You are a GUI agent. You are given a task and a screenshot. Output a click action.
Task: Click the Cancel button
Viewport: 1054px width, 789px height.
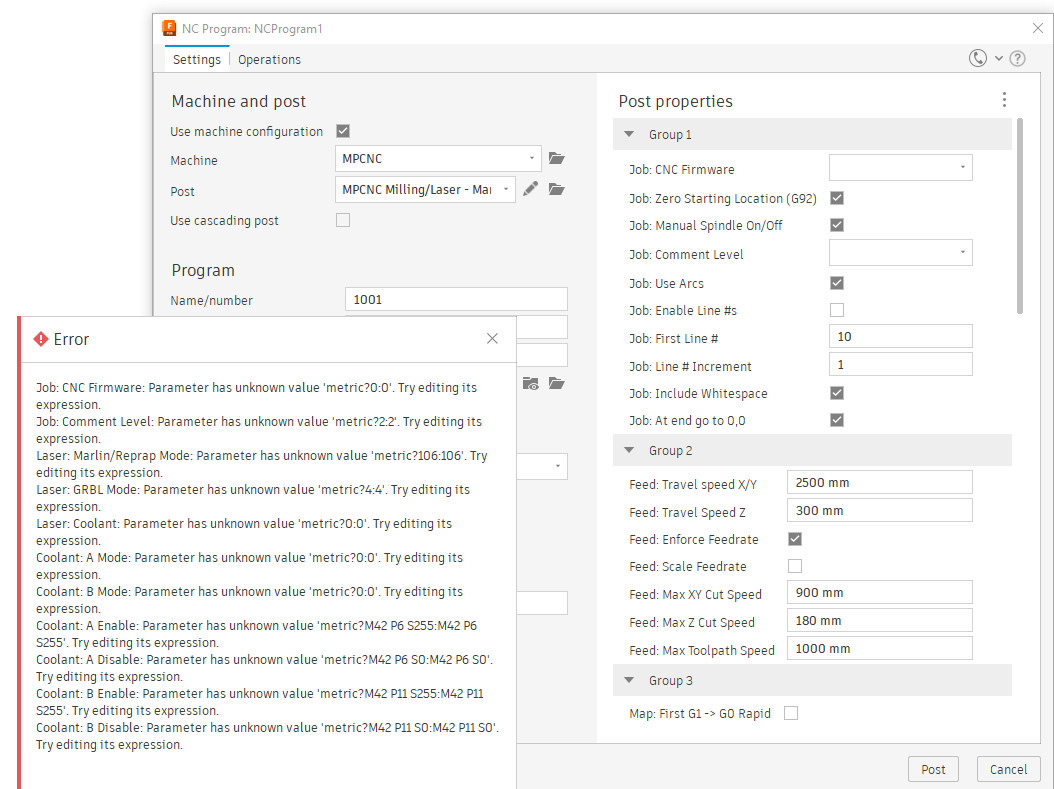pyautogui.click(x=1008, y=769)
